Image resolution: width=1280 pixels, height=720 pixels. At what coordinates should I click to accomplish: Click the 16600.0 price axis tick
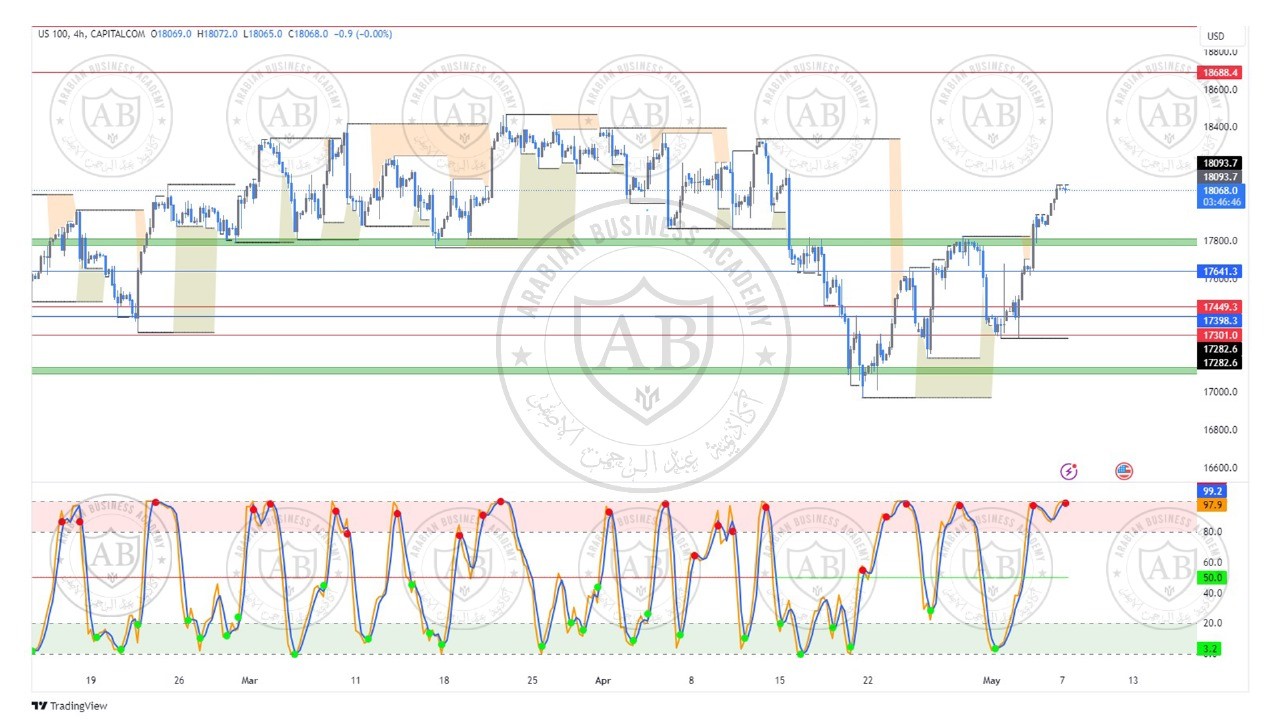[x=1220, y=468]
